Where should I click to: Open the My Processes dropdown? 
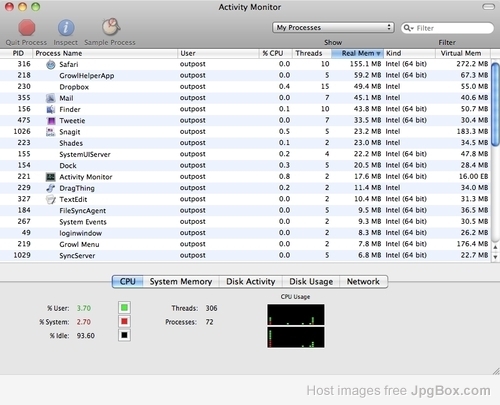[333, 28]
